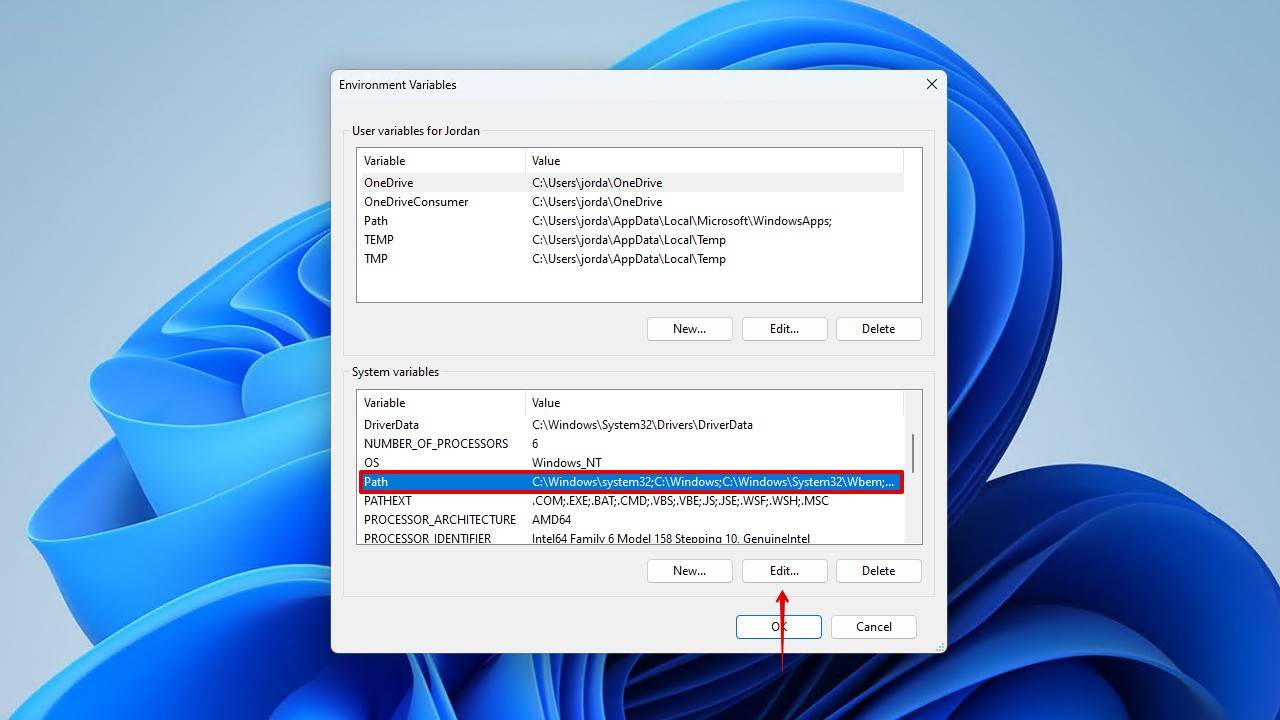Click Delete under User variables
This screenshot has width=1280, height=720.
tap(878, 329)
